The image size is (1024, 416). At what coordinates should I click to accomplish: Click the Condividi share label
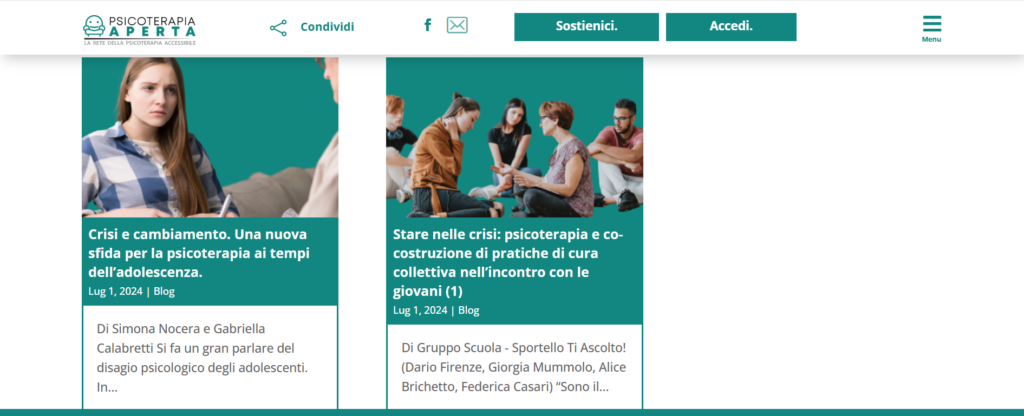327,27
